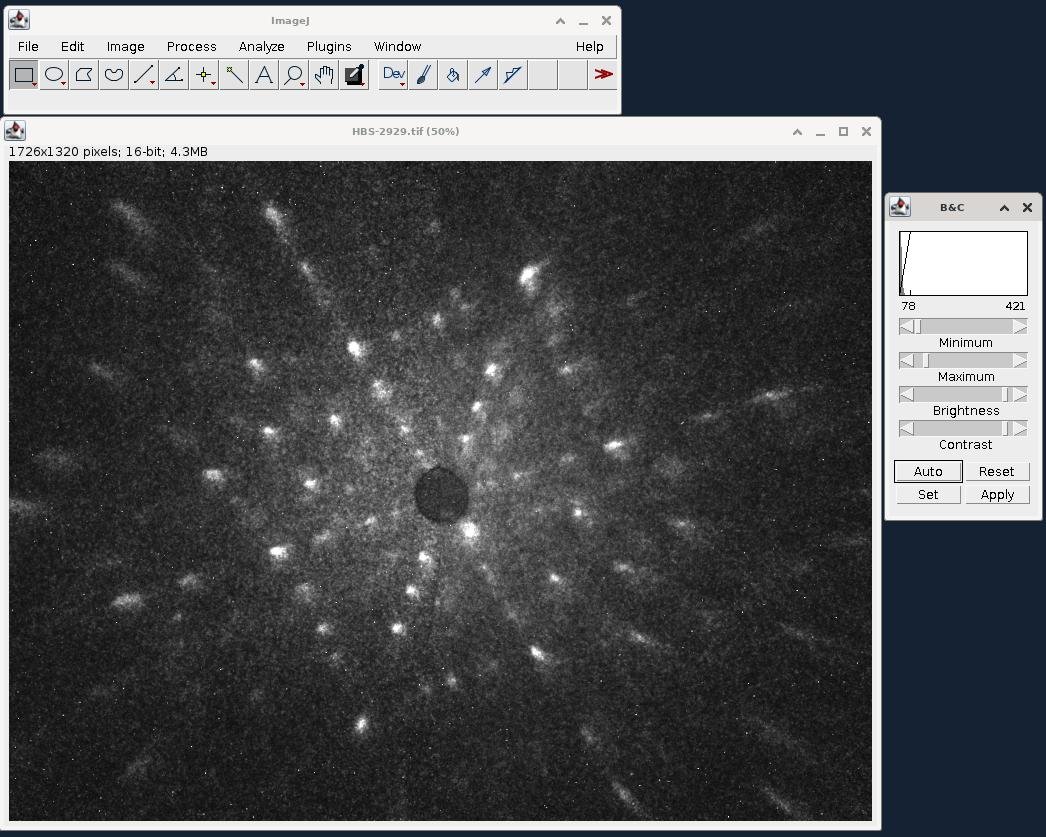Select the Rectangle selection tool
The image size is (1046, 837).
(x=24, y=75)
